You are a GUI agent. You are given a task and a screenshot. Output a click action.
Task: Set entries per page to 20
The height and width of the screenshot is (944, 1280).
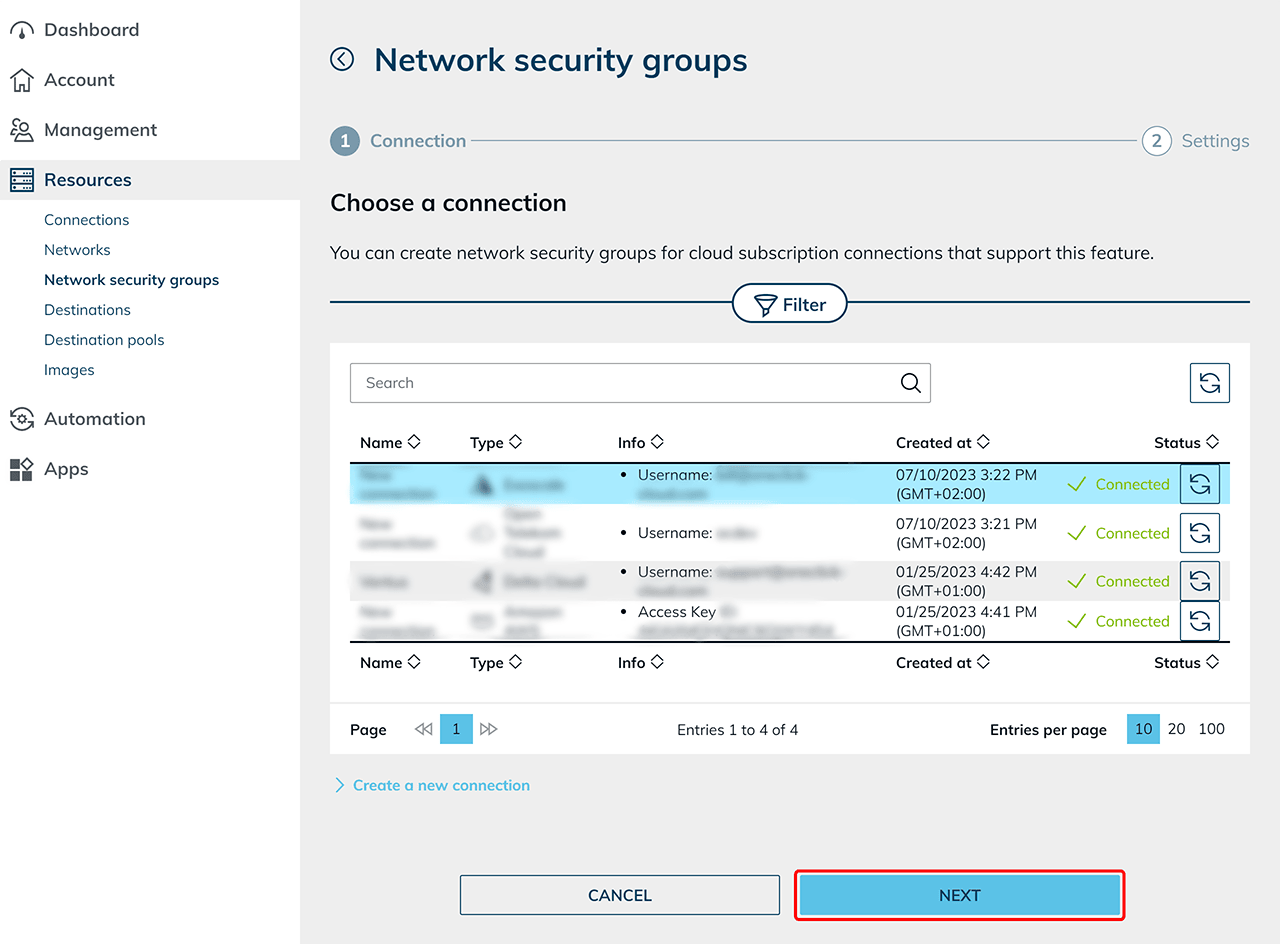1176,729
